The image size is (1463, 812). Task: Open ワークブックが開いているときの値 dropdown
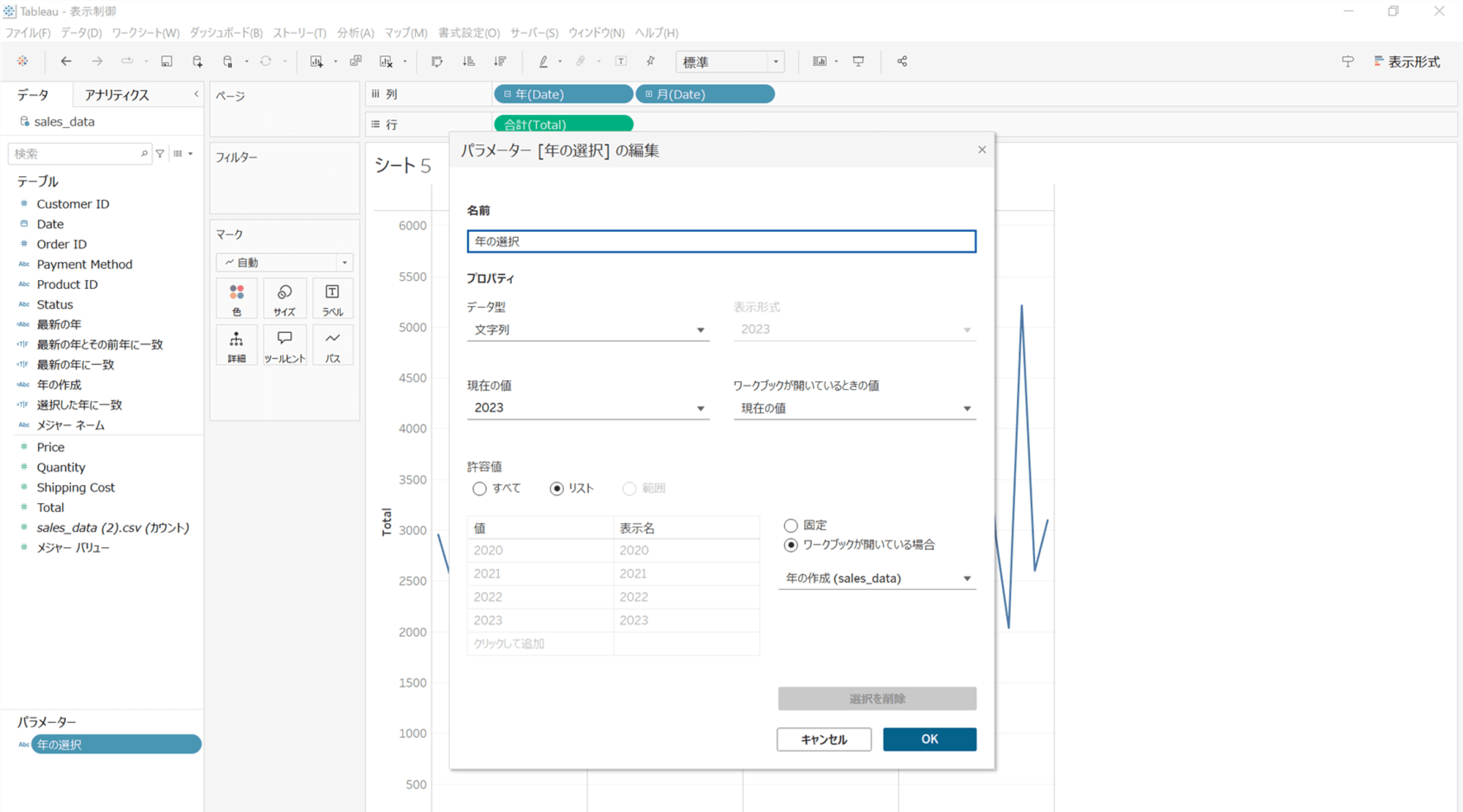pyautogui.click(x=854, y=408)
